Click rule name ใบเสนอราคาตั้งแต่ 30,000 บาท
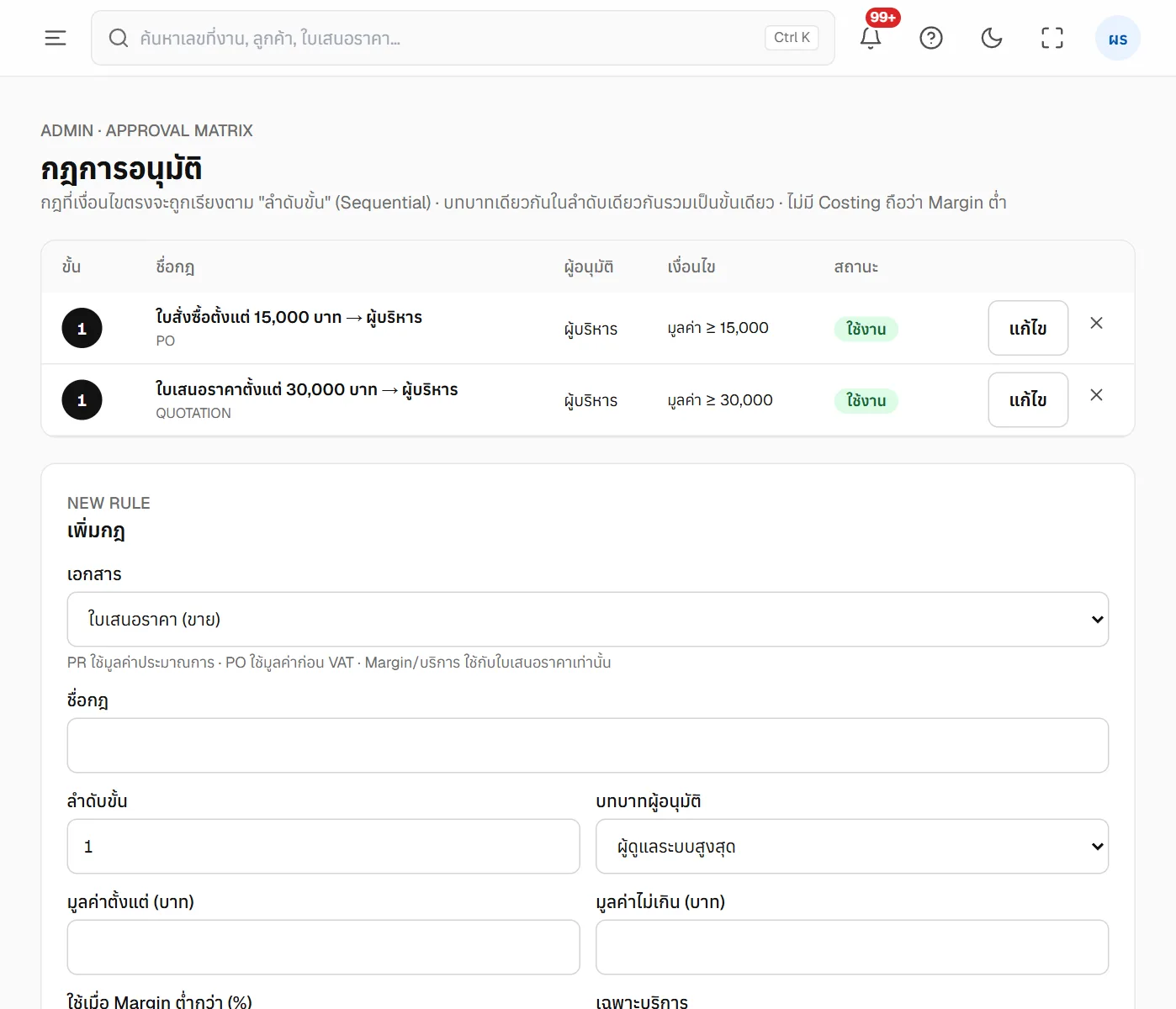 coord(307,389)
